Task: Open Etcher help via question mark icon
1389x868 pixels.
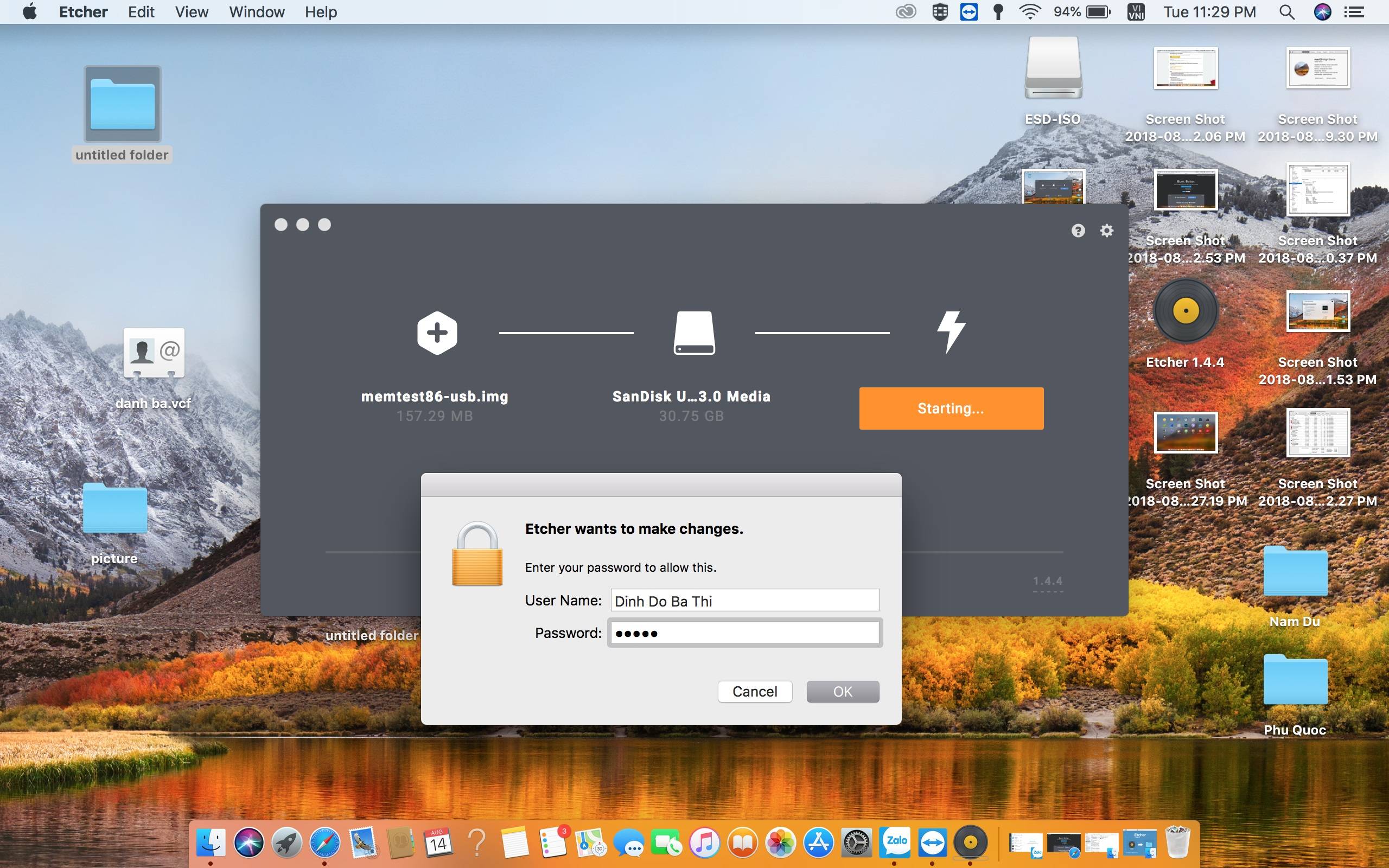Action: 1078,231
